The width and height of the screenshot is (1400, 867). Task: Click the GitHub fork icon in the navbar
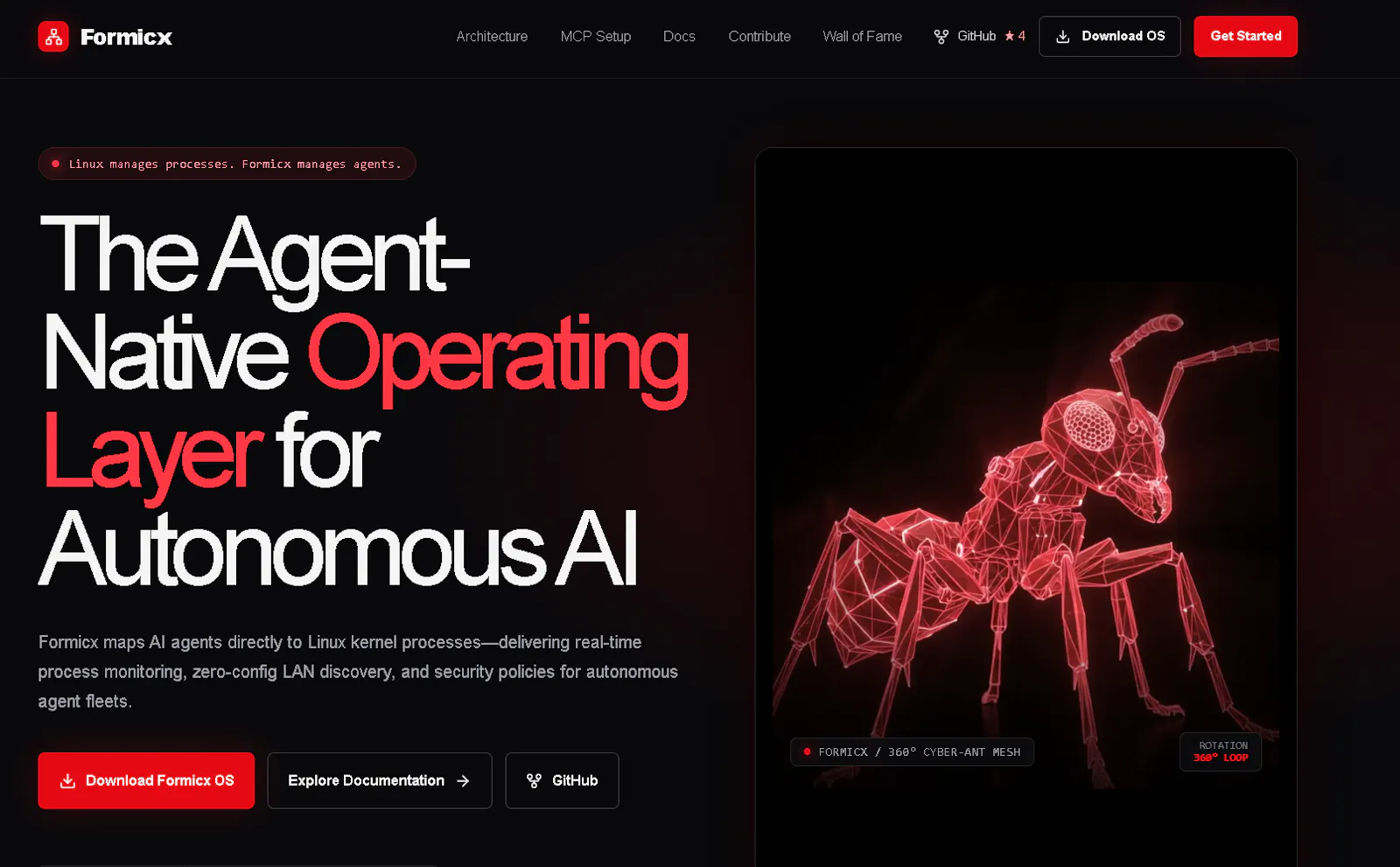(x=941, y=37)
